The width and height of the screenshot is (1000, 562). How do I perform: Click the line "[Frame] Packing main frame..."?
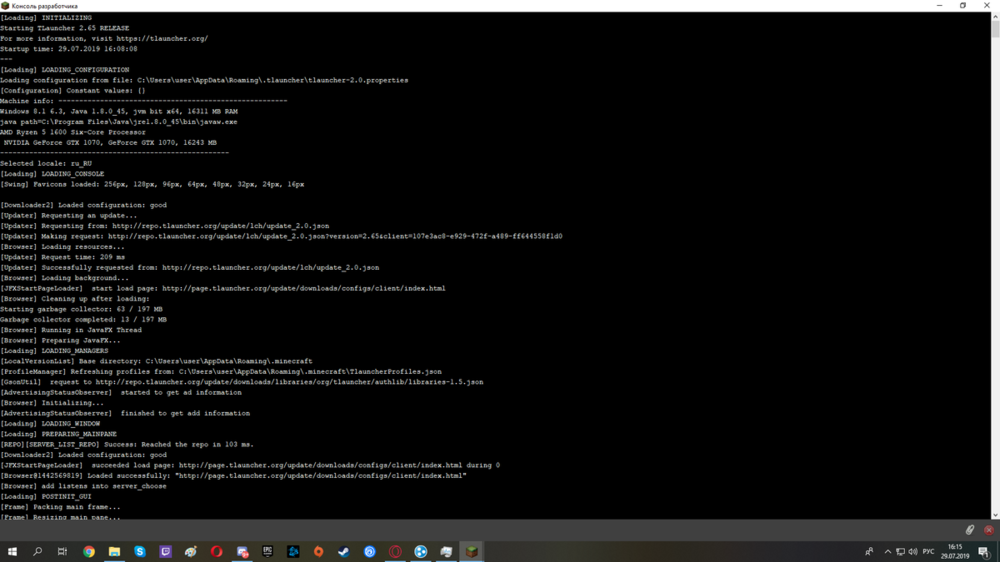point(60,507)
